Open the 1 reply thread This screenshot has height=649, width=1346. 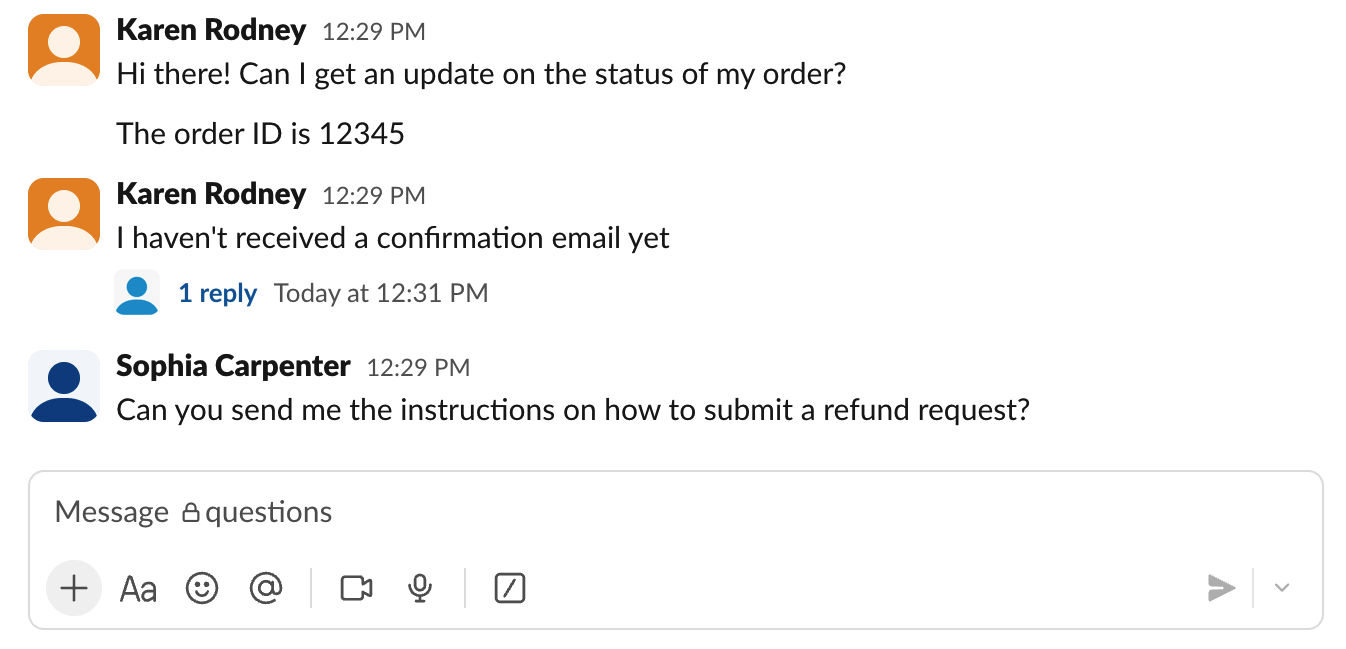(x=217, y=293)
